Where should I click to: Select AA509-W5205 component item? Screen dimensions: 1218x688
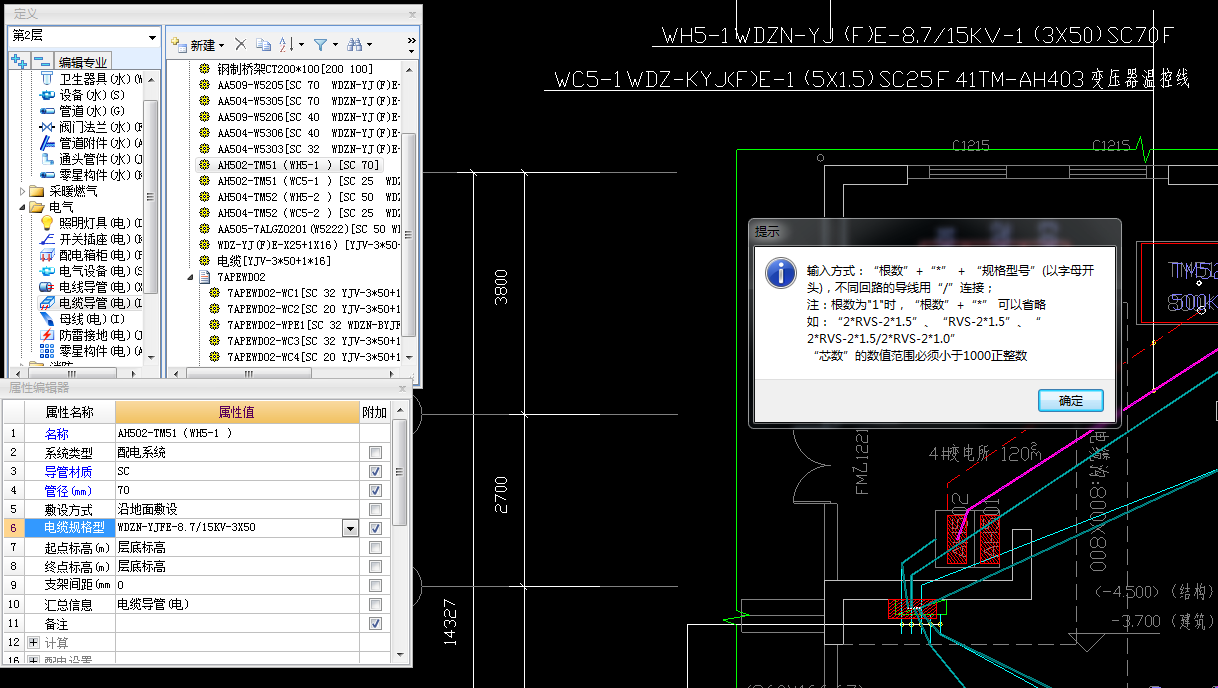300,85
